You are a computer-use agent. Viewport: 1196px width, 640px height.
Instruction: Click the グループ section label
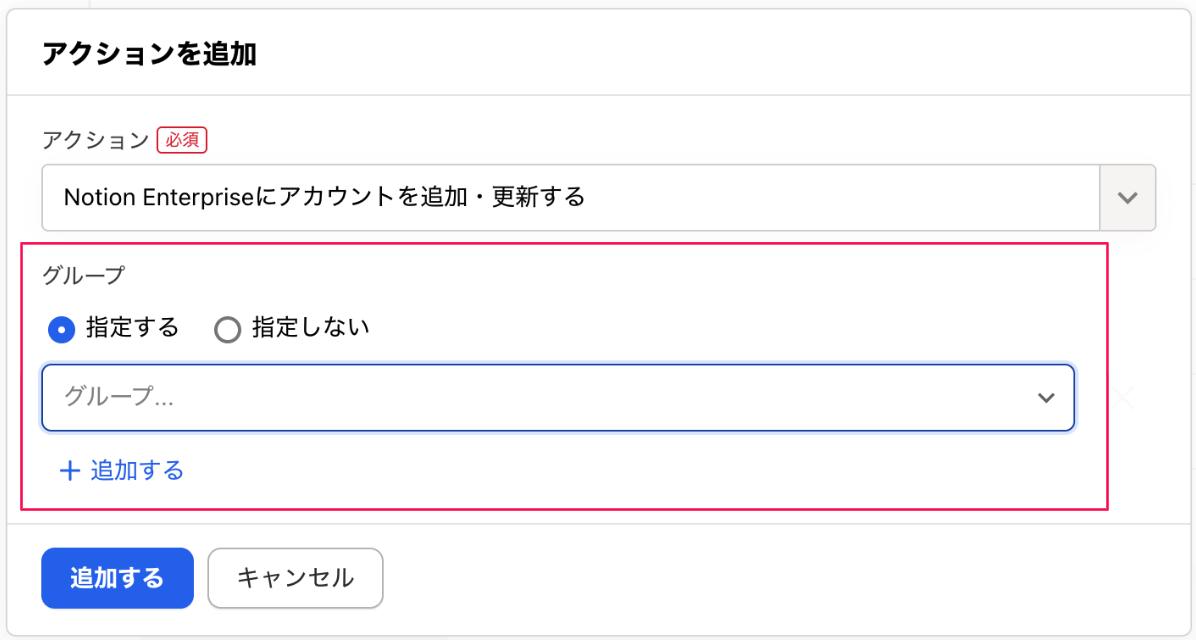[83, 275]
